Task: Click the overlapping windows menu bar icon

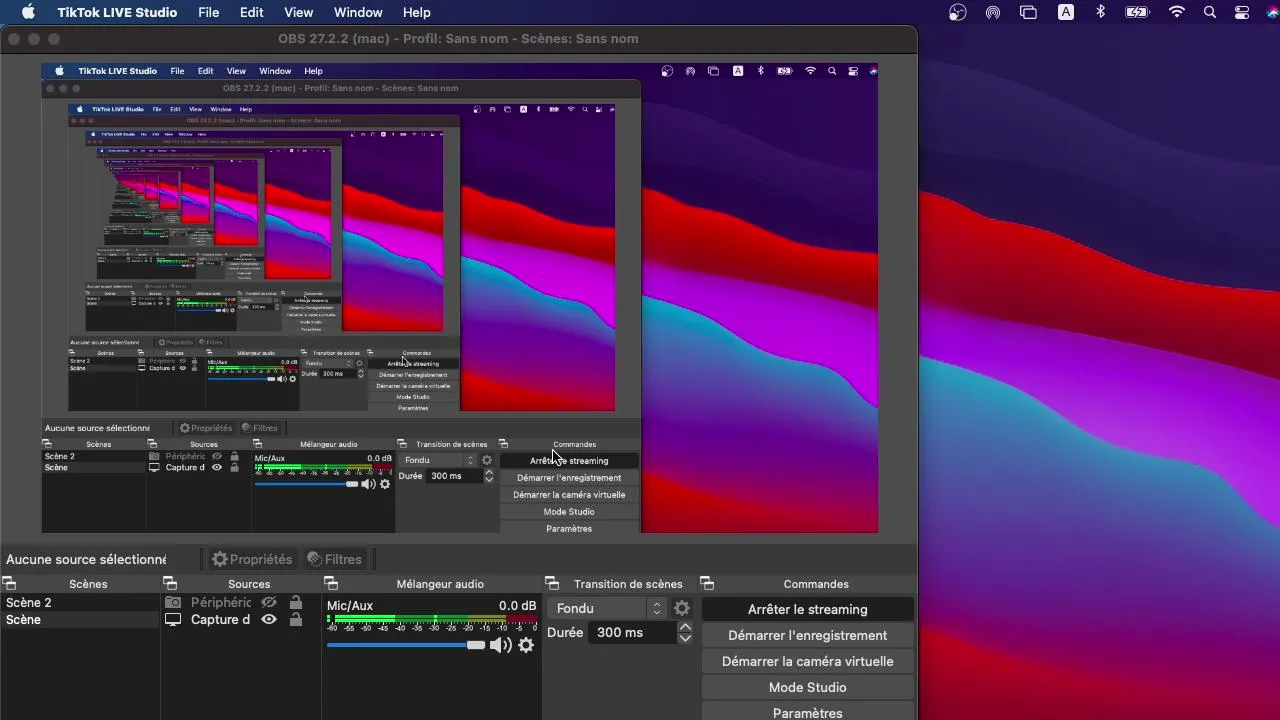Action: click(1028, 12)
